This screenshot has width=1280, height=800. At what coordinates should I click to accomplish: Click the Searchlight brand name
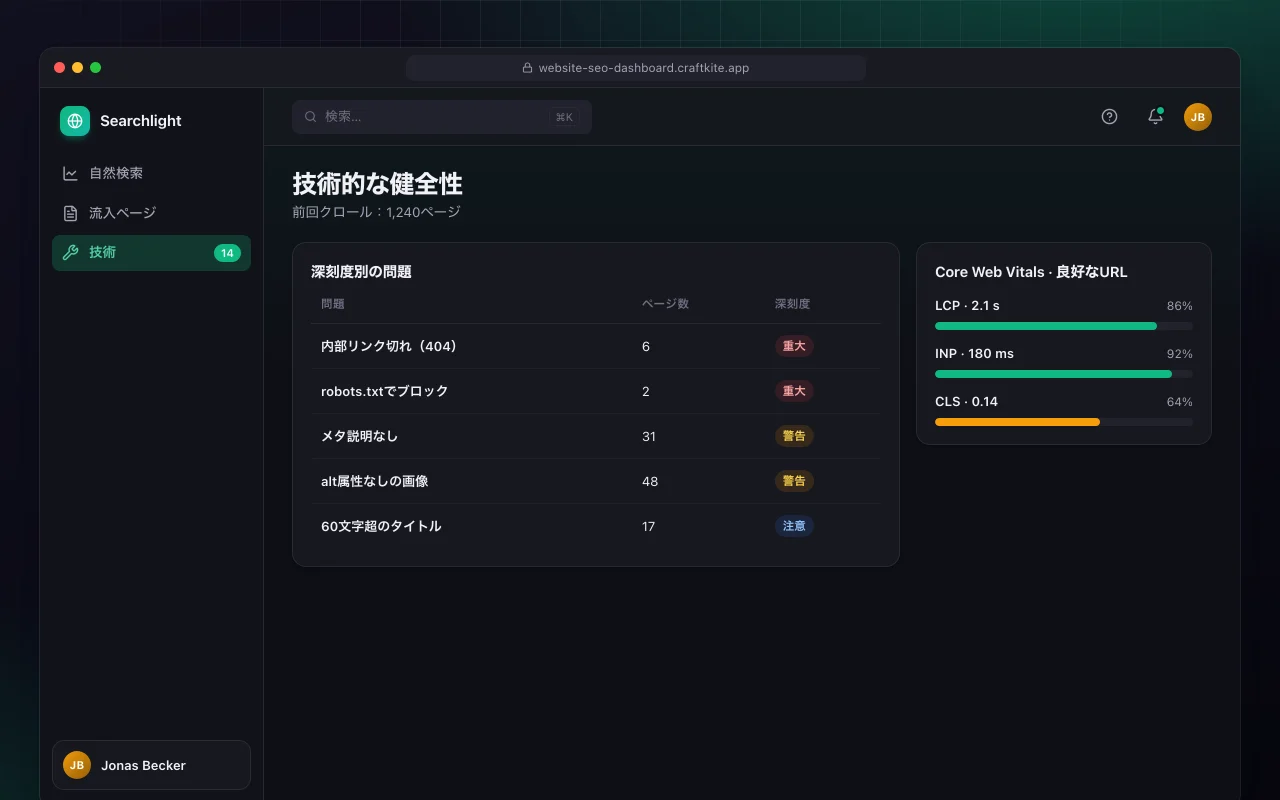click(x=141, y=121)
